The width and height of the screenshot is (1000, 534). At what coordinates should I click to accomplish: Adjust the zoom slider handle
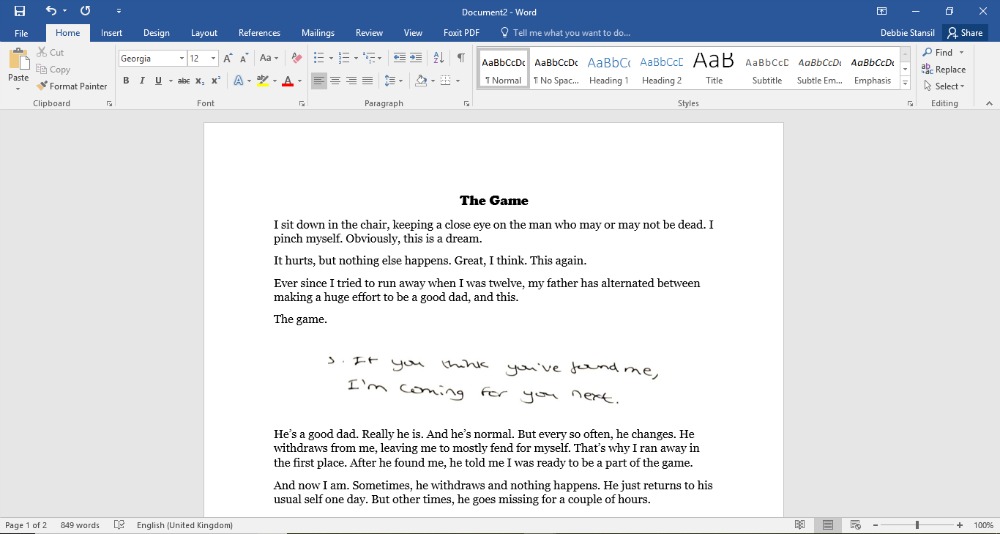click(x=917, y=525)
